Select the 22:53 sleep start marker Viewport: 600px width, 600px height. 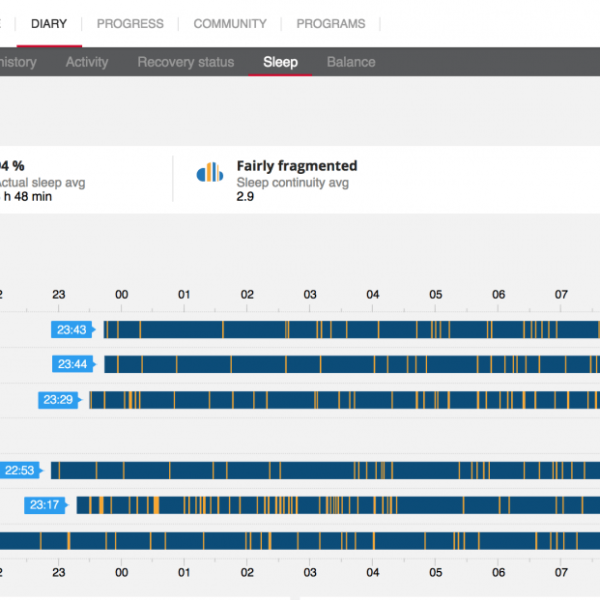(21, 470)
